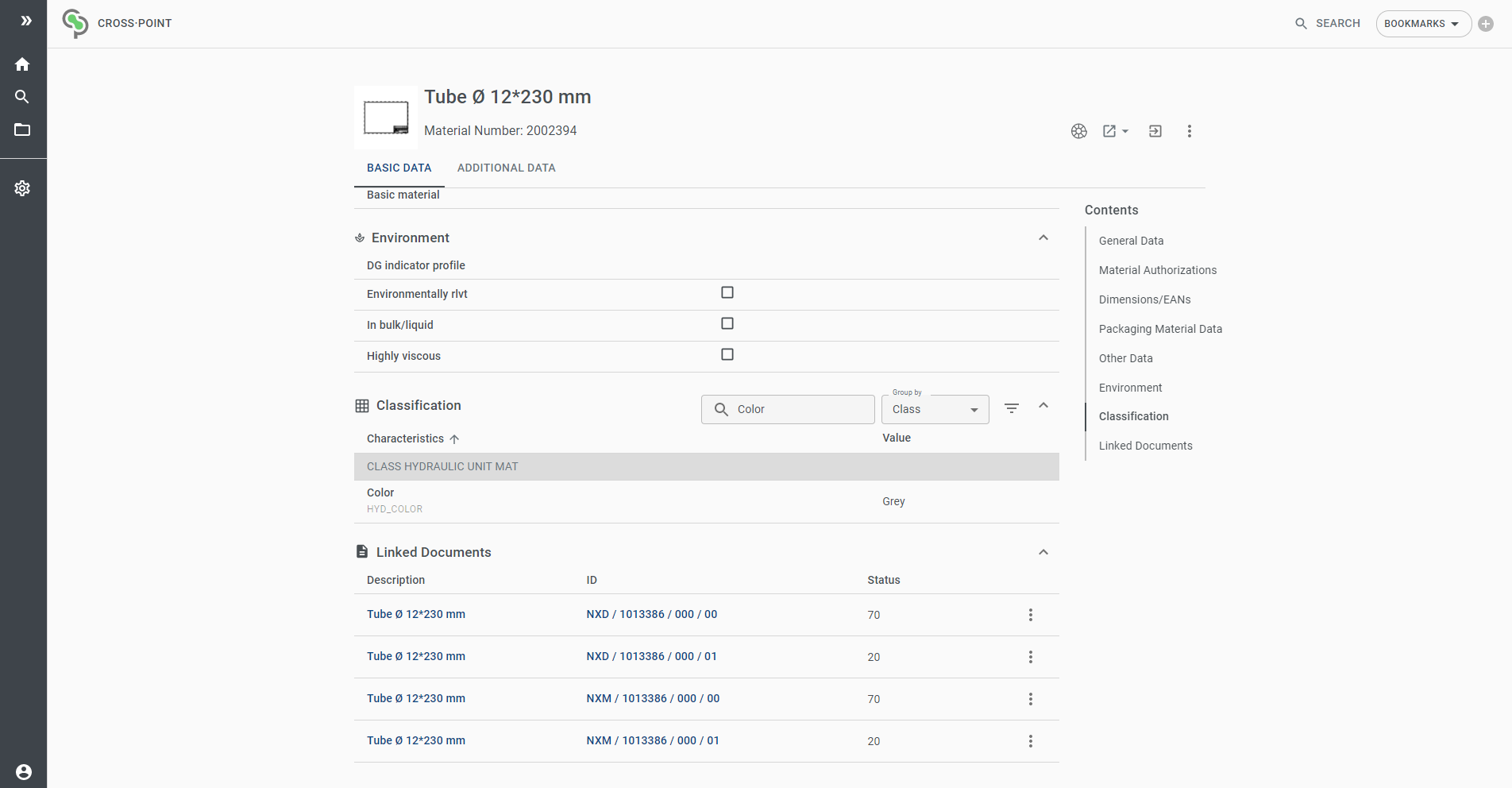Open material header more options menu
The width and height of the screenshot is (1512, 788).
pos(1190,131)
